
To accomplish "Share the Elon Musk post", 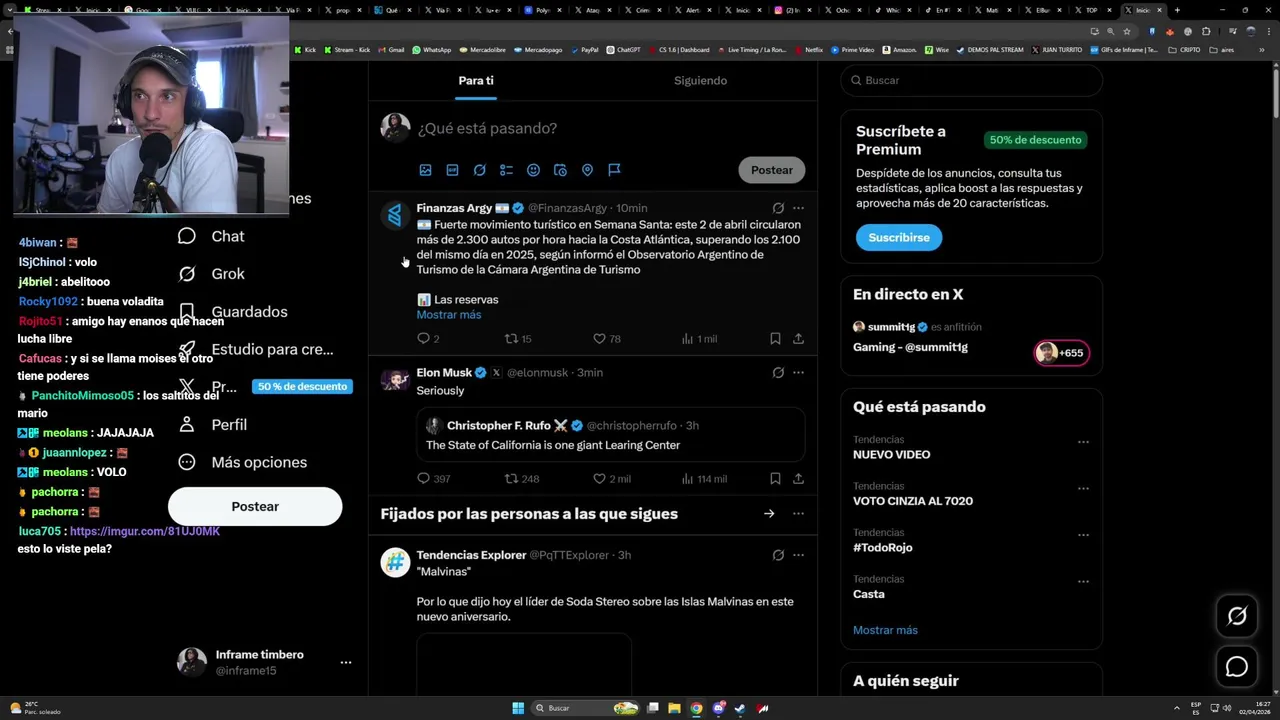I will [x=798, y=479].
